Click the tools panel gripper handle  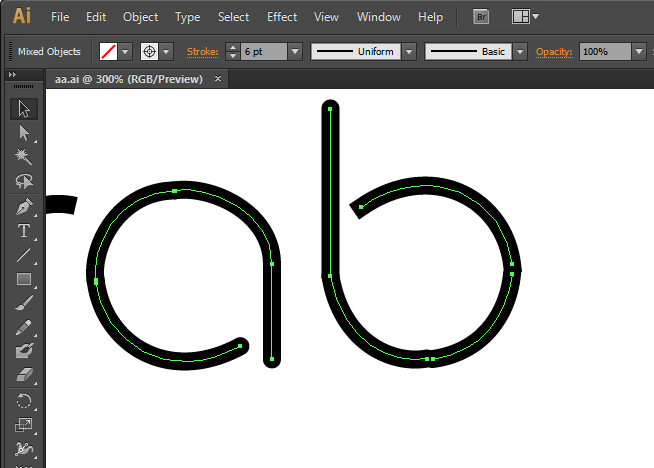[x=24, y=86]
